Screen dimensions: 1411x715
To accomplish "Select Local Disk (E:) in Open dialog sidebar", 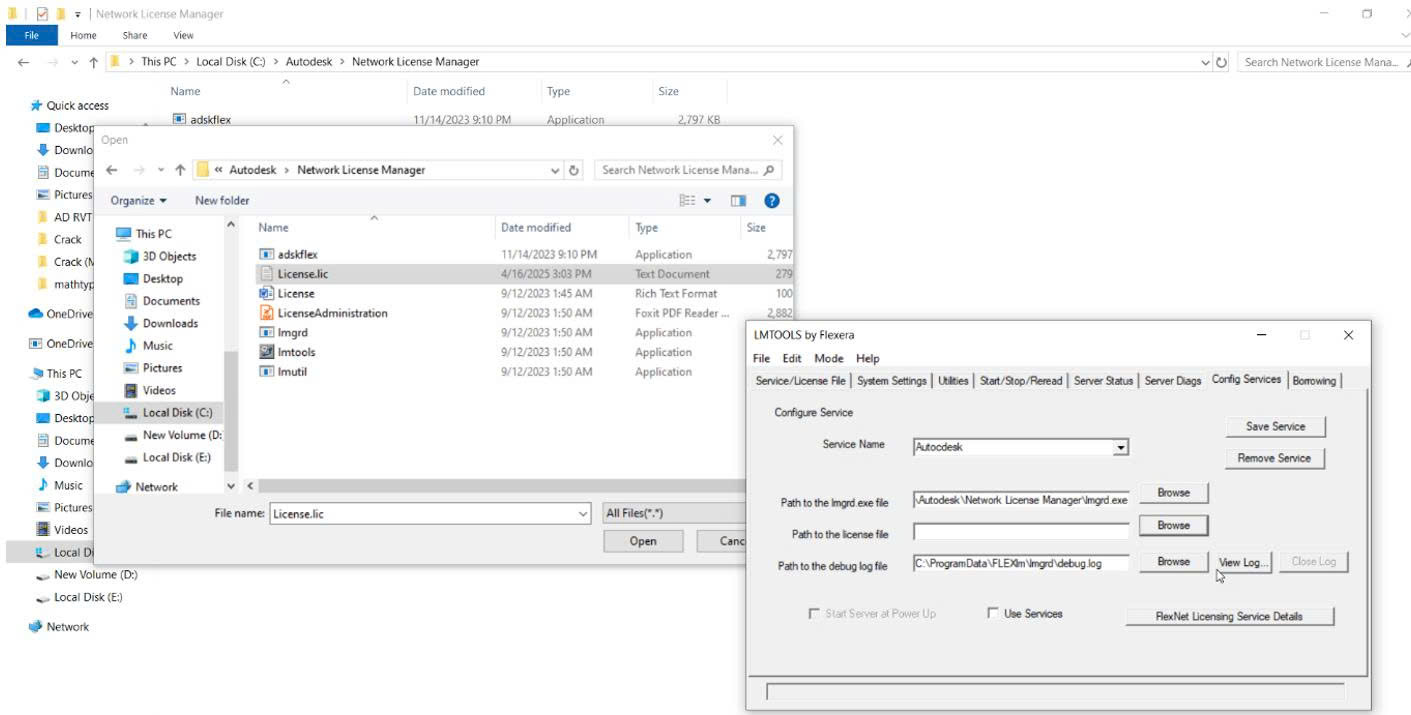I will (166, 457).
